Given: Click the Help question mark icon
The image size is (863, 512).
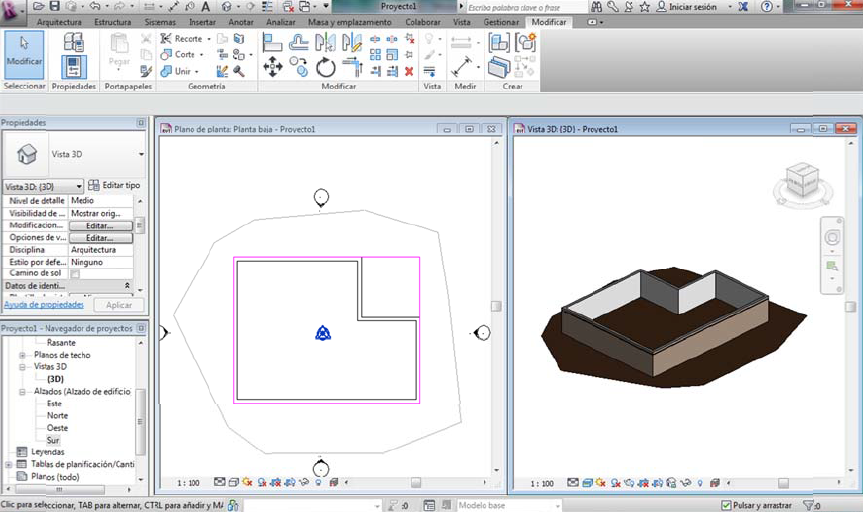Looking at the screenshot, I should point(766,7).
